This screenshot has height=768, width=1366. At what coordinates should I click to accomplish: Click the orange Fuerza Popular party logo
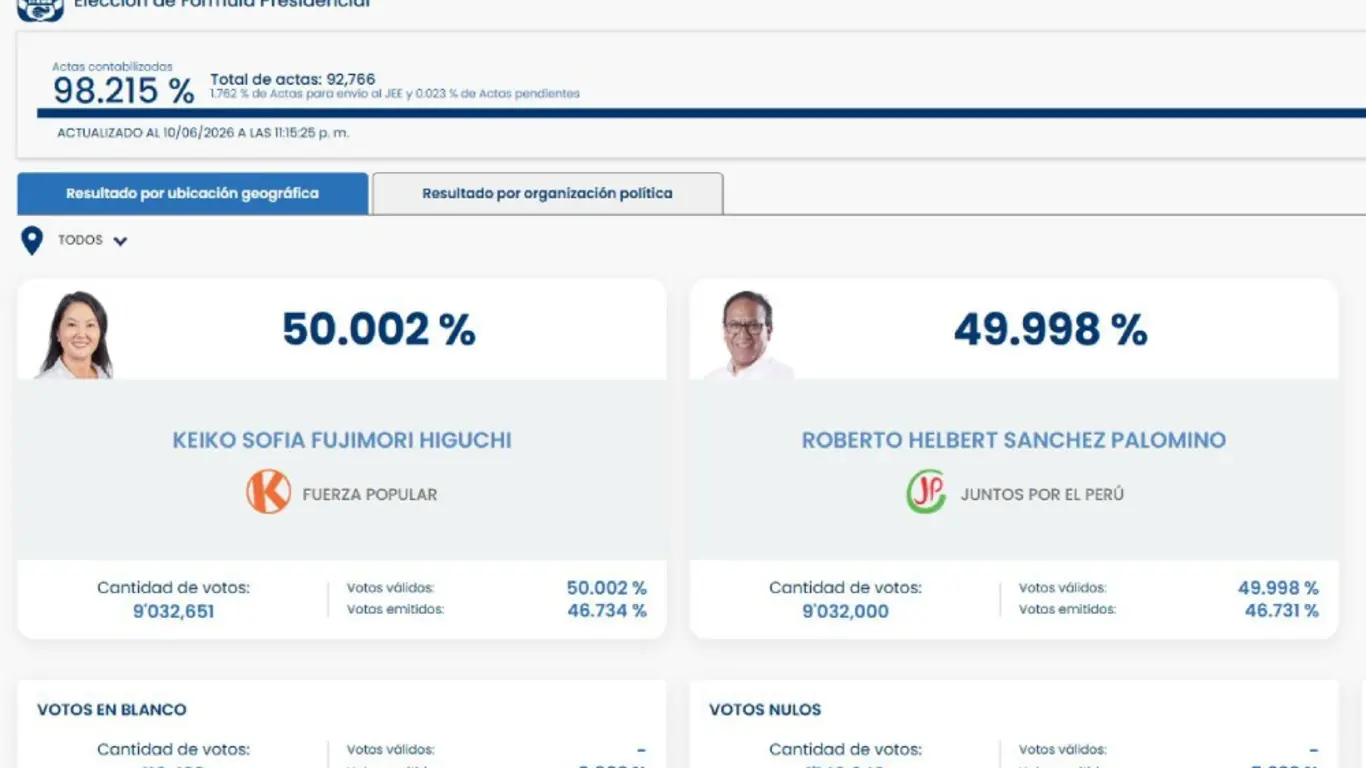click(268, 492)
